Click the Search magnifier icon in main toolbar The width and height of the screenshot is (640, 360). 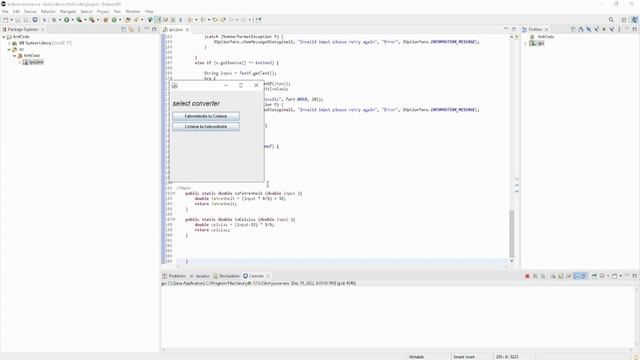(611, 20)
